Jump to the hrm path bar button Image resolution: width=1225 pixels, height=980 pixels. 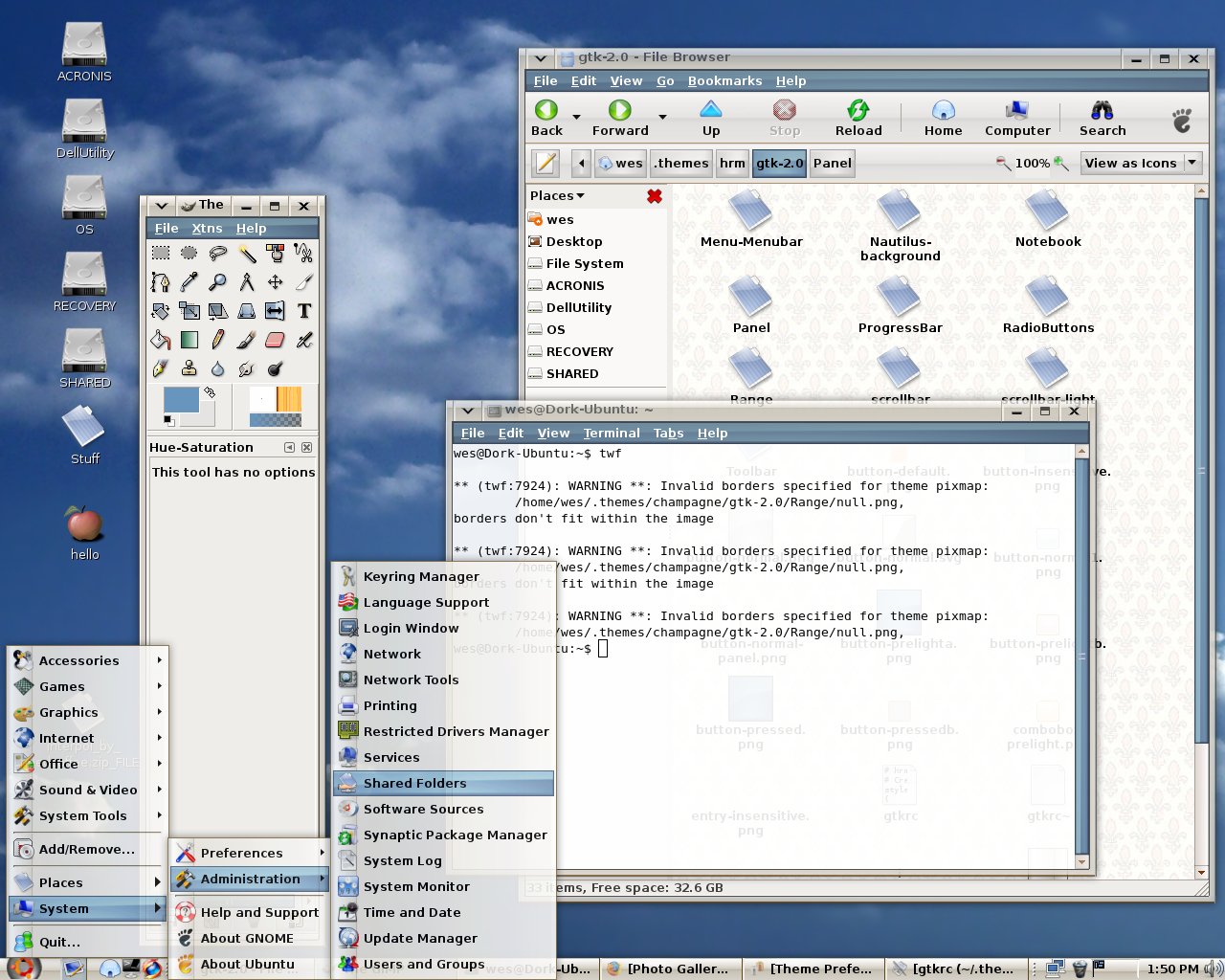tap(732, 164)
